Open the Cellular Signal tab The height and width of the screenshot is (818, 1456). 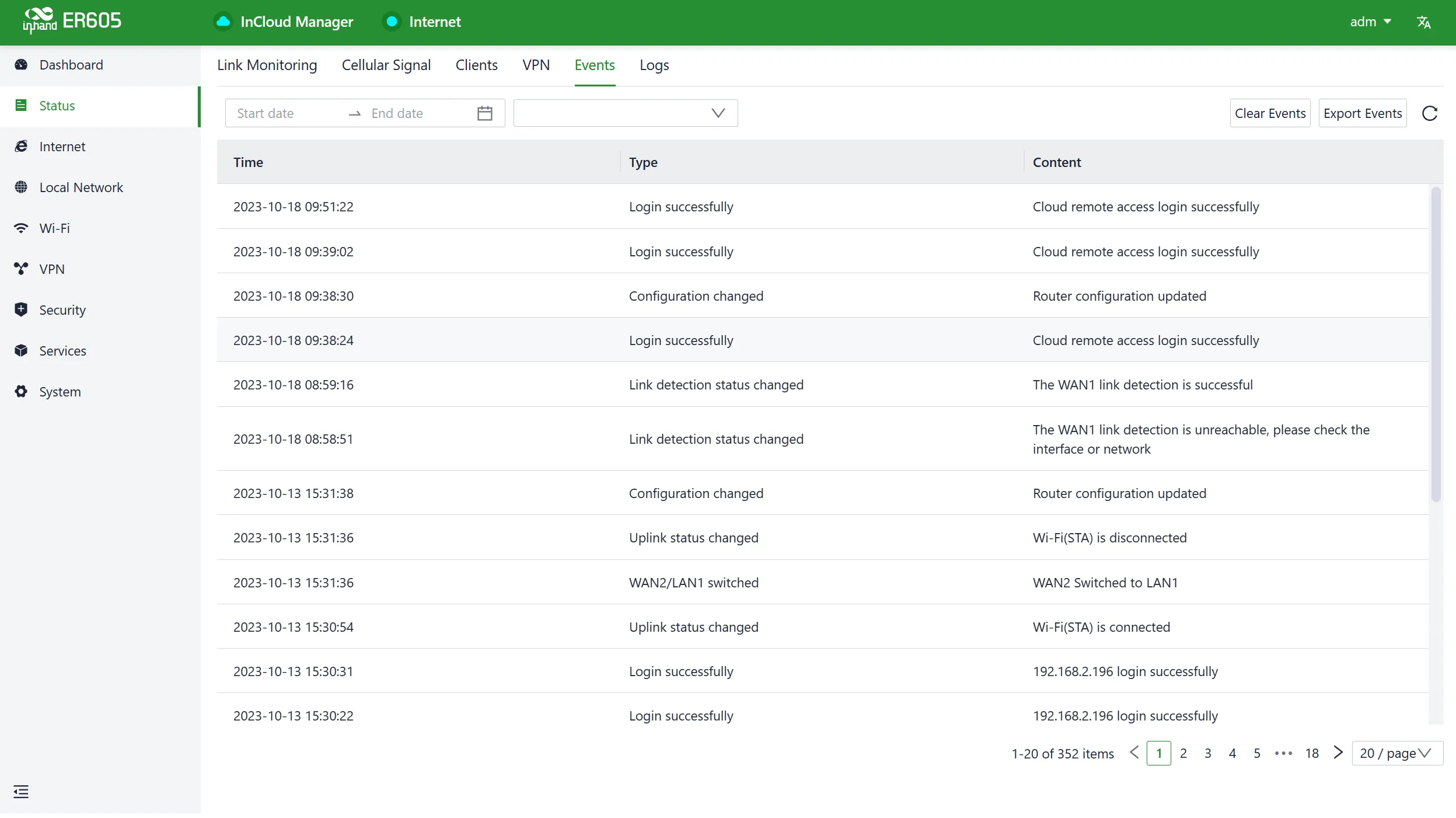tap(386, 65)
